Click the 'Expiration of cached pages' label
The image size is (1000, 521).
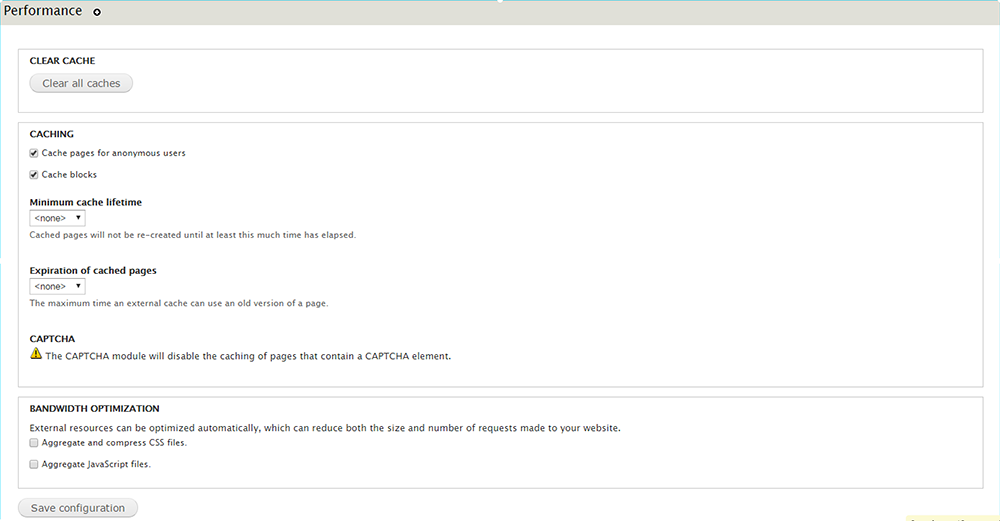[93, 270]
